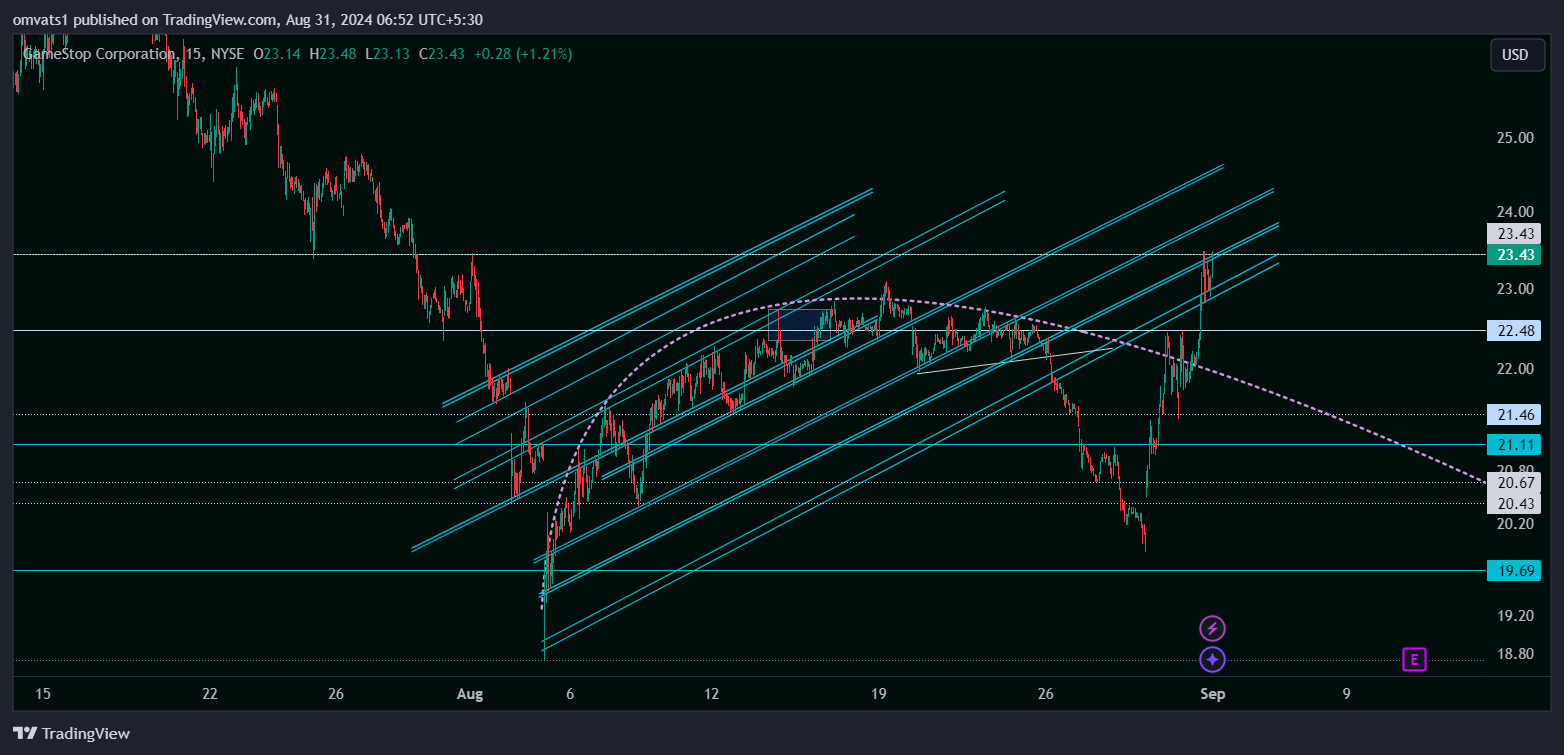Click the 24.00 price axis value
Viewport: 1564px width, 755px height.
coord(1515,212)
